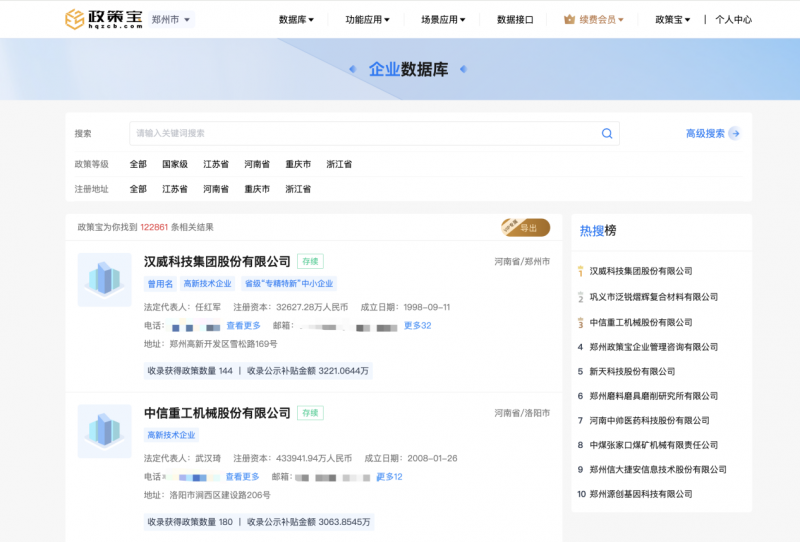Viewport: 800px width, 542px height.
Task: Click 收录公示补贴金额 3063.8545万 stat
Action: click(309, 522)
